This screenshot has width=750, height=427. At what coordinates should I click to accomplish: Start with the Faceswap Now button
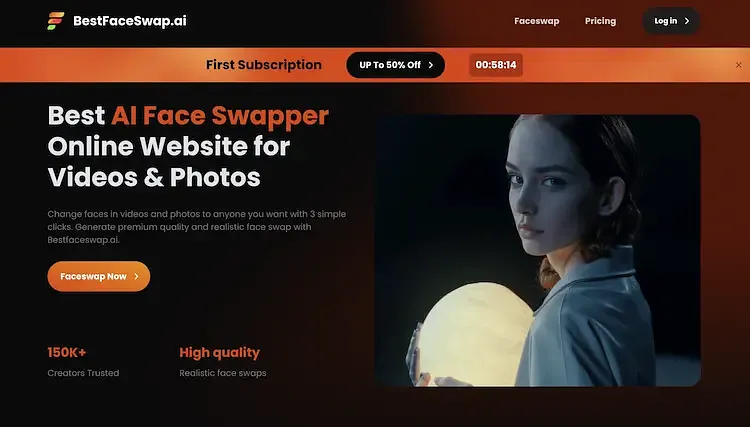(99, 276)
